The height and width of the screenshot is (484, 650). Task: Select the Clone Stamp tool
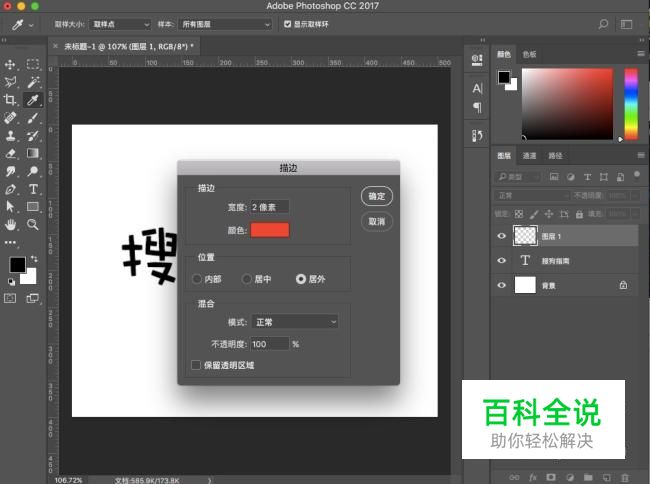(10, 136)
